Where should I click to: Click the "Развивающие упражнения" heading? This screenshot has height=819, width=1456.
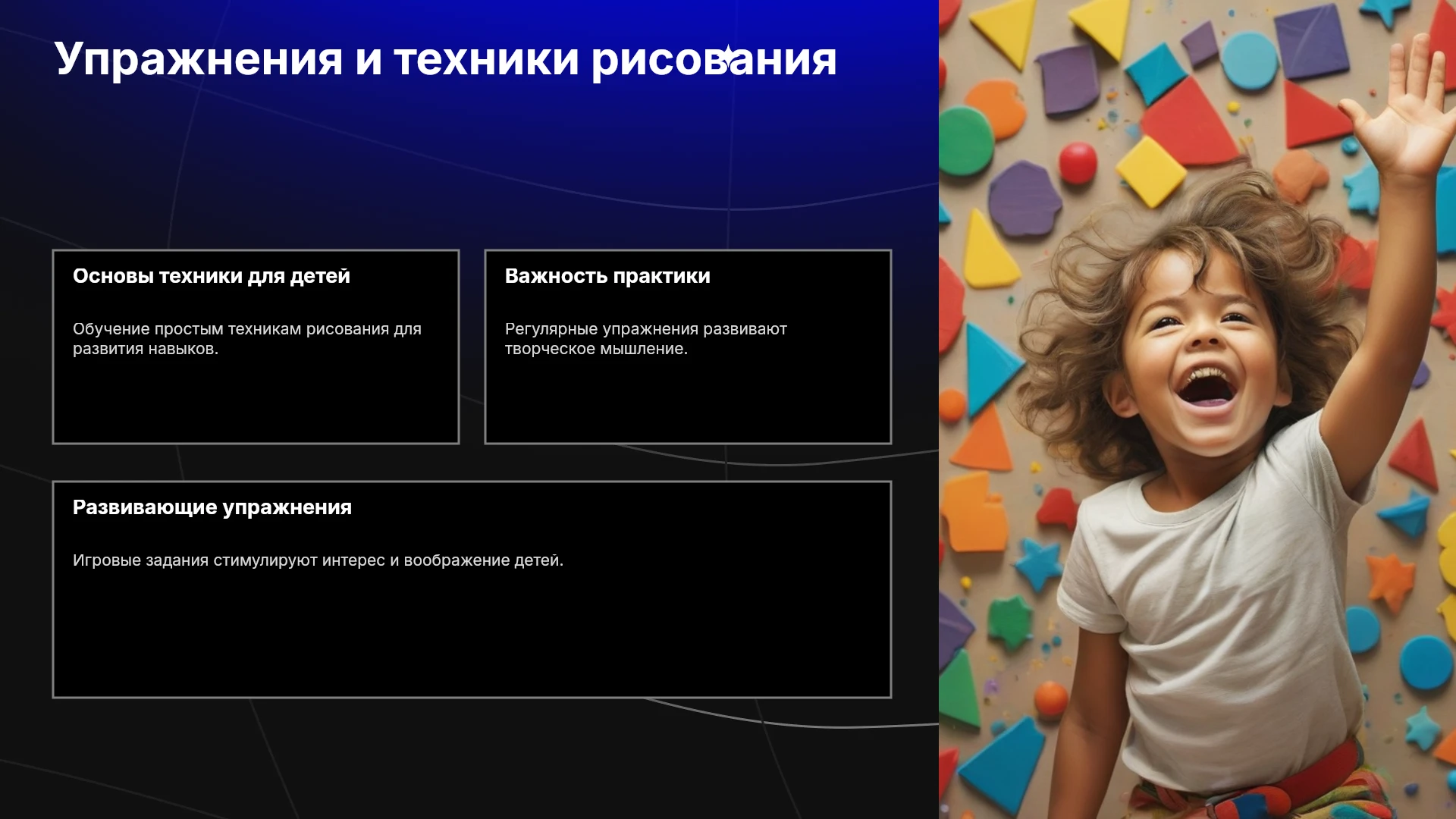click(212, 507)
